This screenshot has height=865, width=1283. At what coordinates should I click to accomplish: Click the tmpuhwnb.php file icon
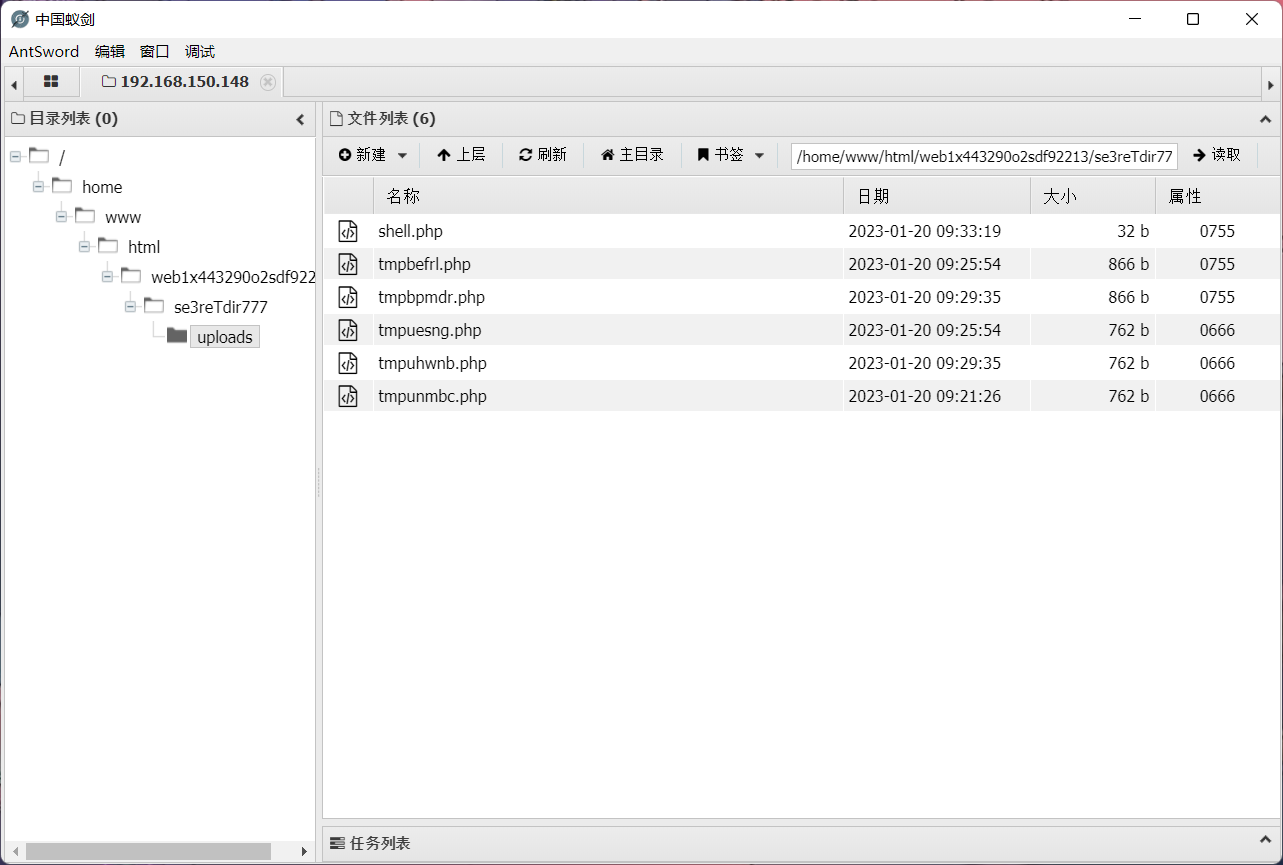(x=348, y=363)
